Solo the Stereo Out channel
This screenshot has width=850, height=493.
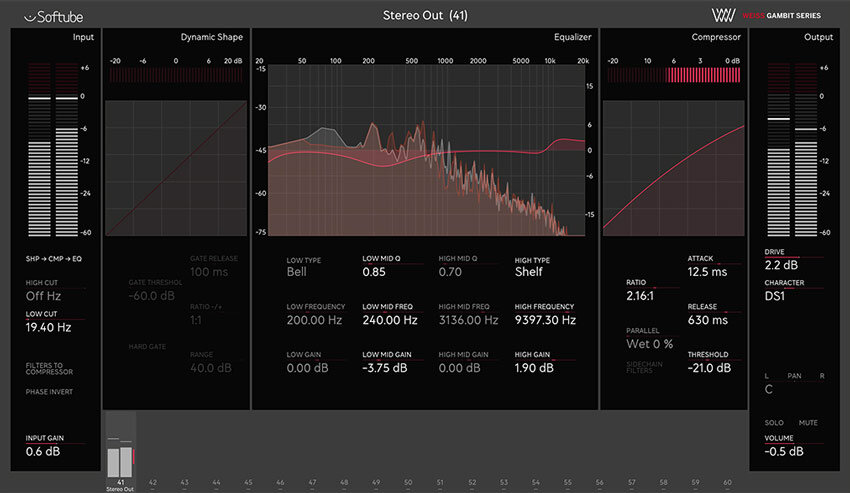tap(774, 423)
